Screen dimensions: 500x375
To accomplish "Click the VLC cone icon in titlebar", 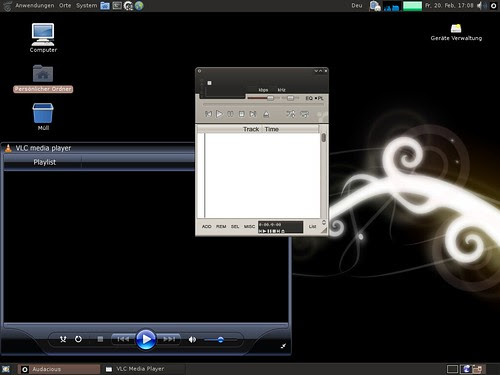I will (x=8, y=148).
